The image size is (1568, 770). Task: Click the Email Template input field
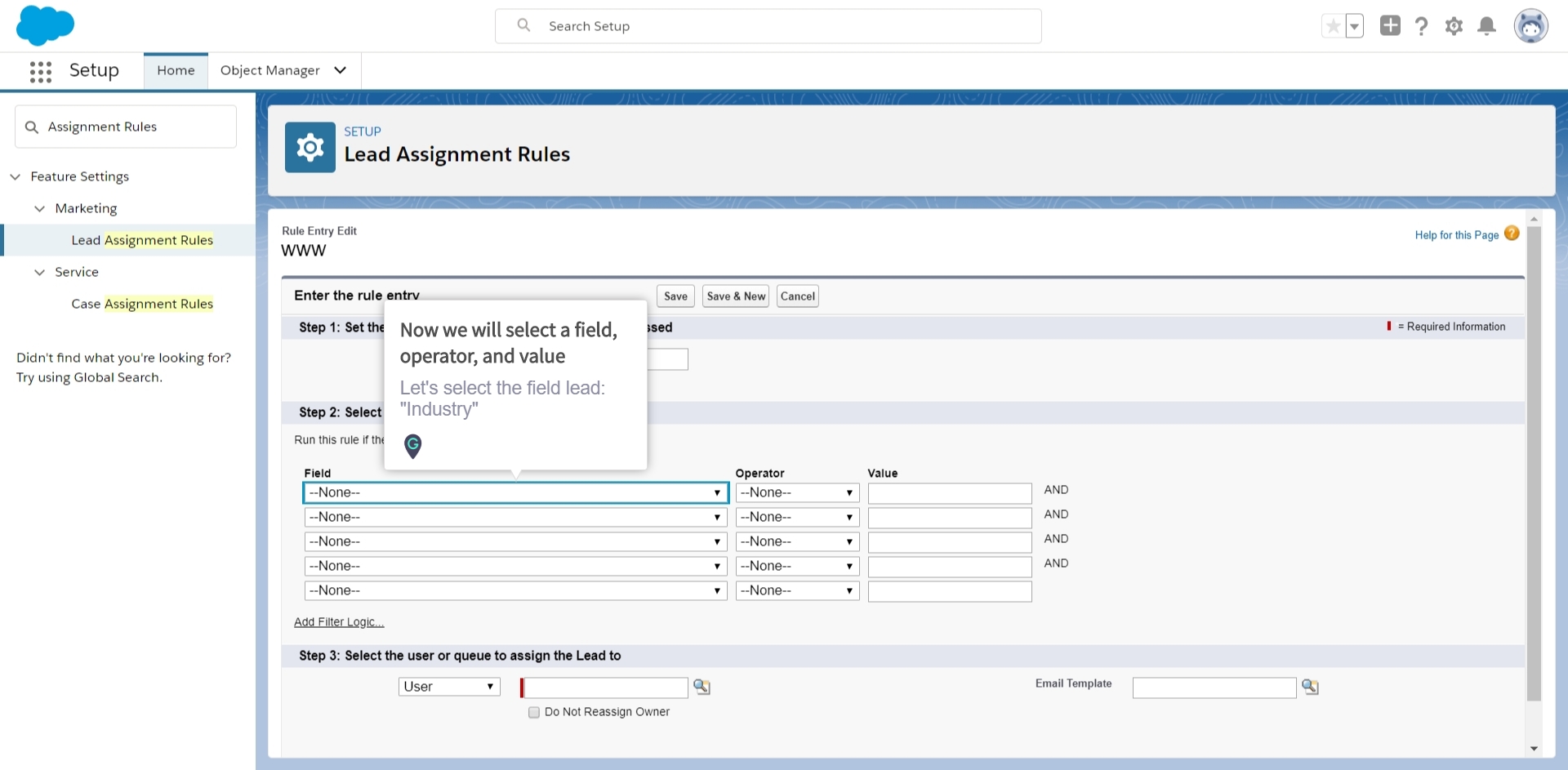1214,688
